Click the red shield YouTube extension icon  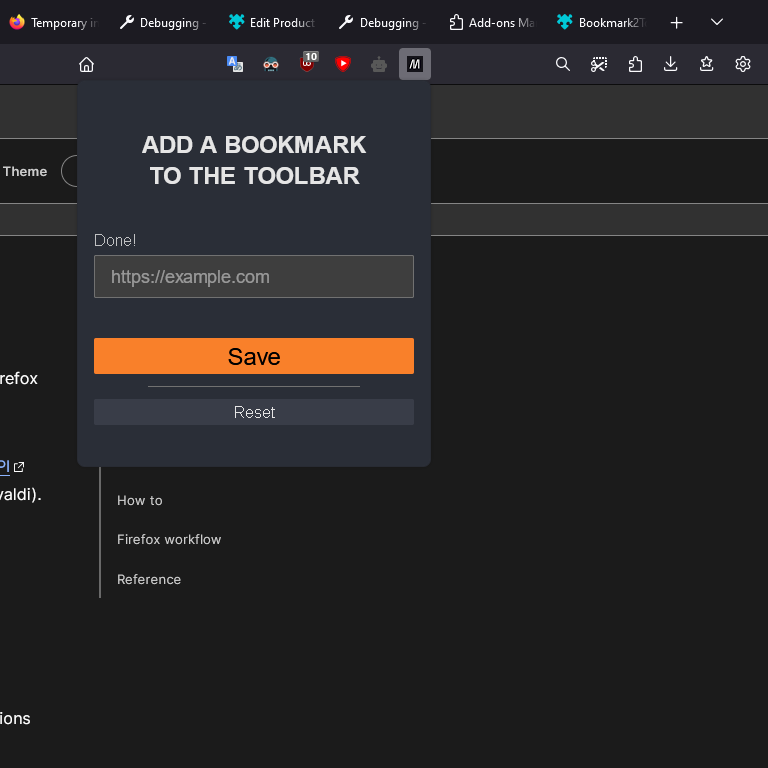343,64
